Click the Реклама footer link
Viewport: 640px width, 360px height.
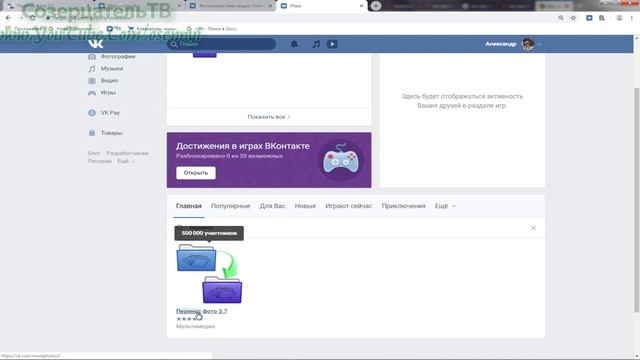(100, 161)
